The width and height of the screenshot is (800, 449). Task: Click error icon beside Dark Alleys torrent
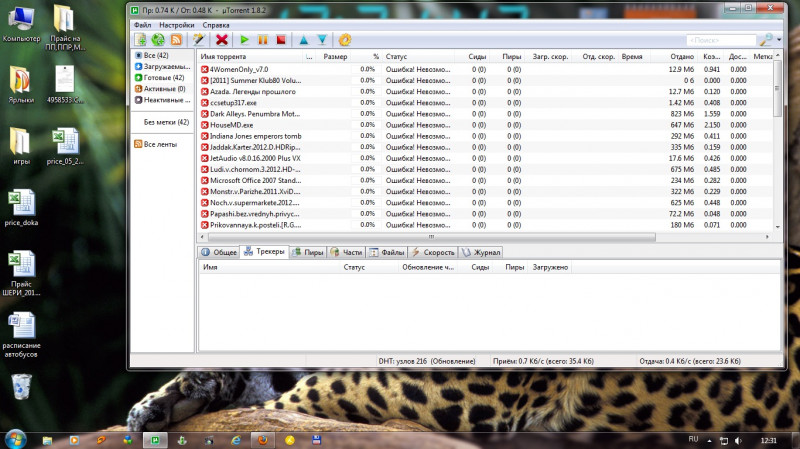click(x=205, y=114)
